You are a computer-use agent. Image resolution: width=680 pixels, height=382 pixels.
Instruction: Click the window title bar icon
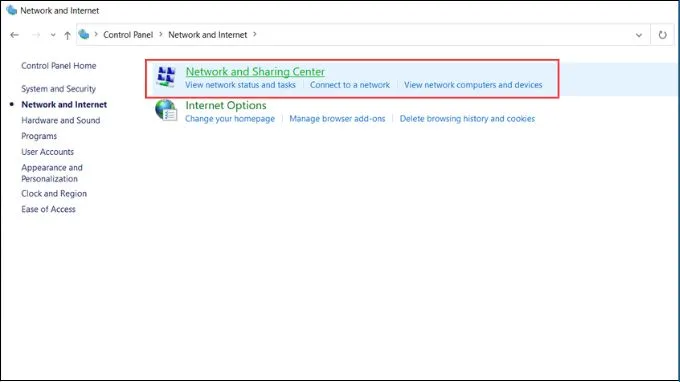tap(11, 10)
